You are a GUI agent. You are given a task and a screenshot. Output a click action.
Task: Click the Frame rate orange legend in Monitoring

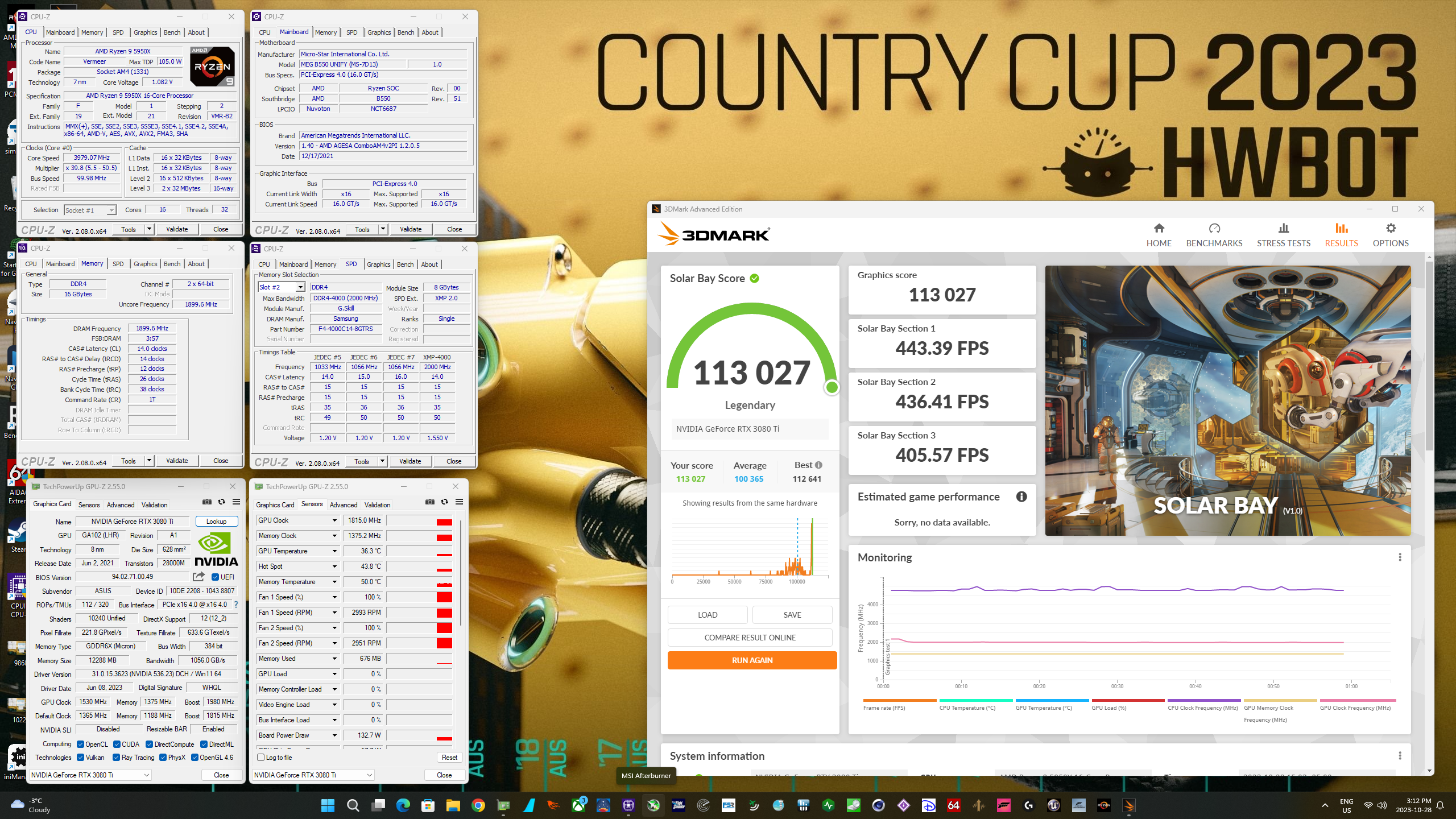tap(900, 700)
